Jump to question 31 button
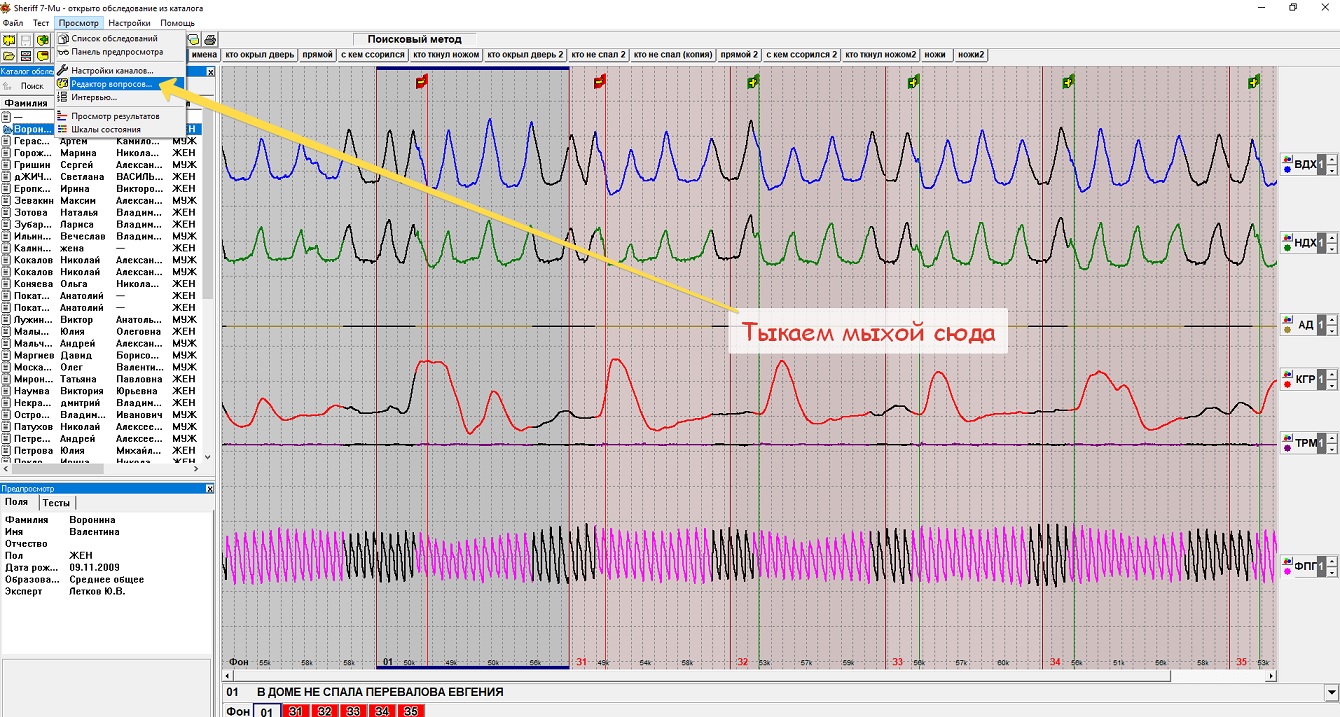 coord(295,711)
